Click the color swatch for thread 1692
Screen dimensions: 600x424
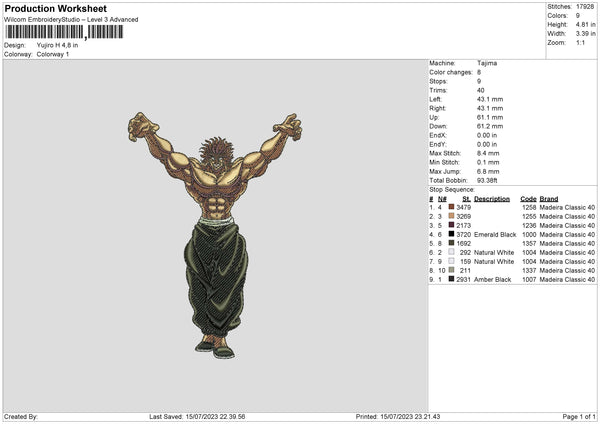click(x=452, y=243)
